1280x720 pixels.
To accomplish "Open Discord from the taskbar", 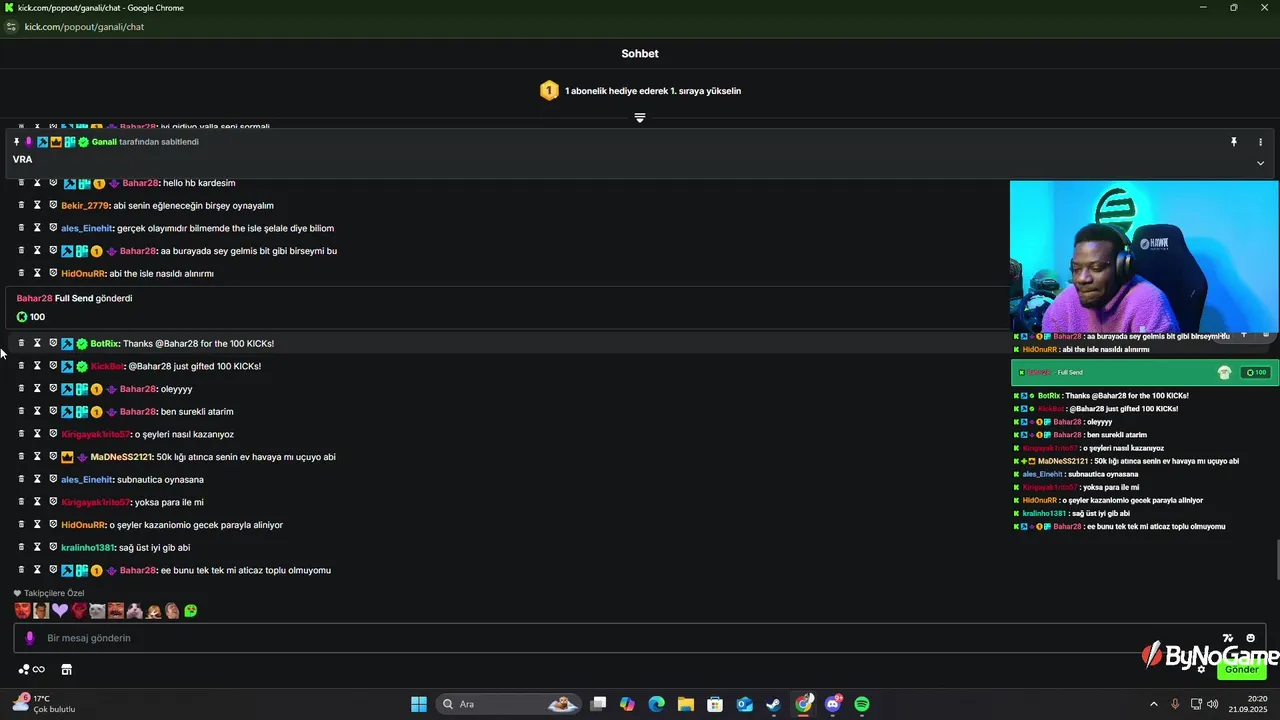I will (x=833, y=704).
